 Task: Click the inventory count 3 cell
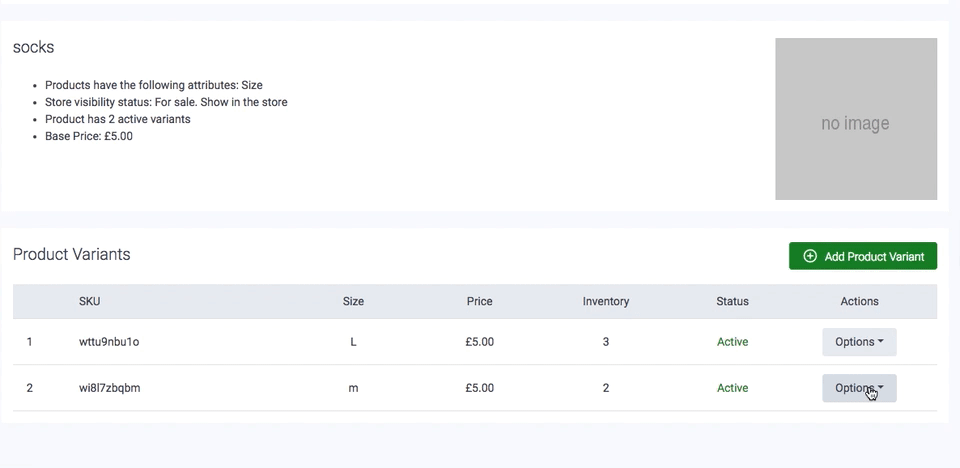point(606,342)
